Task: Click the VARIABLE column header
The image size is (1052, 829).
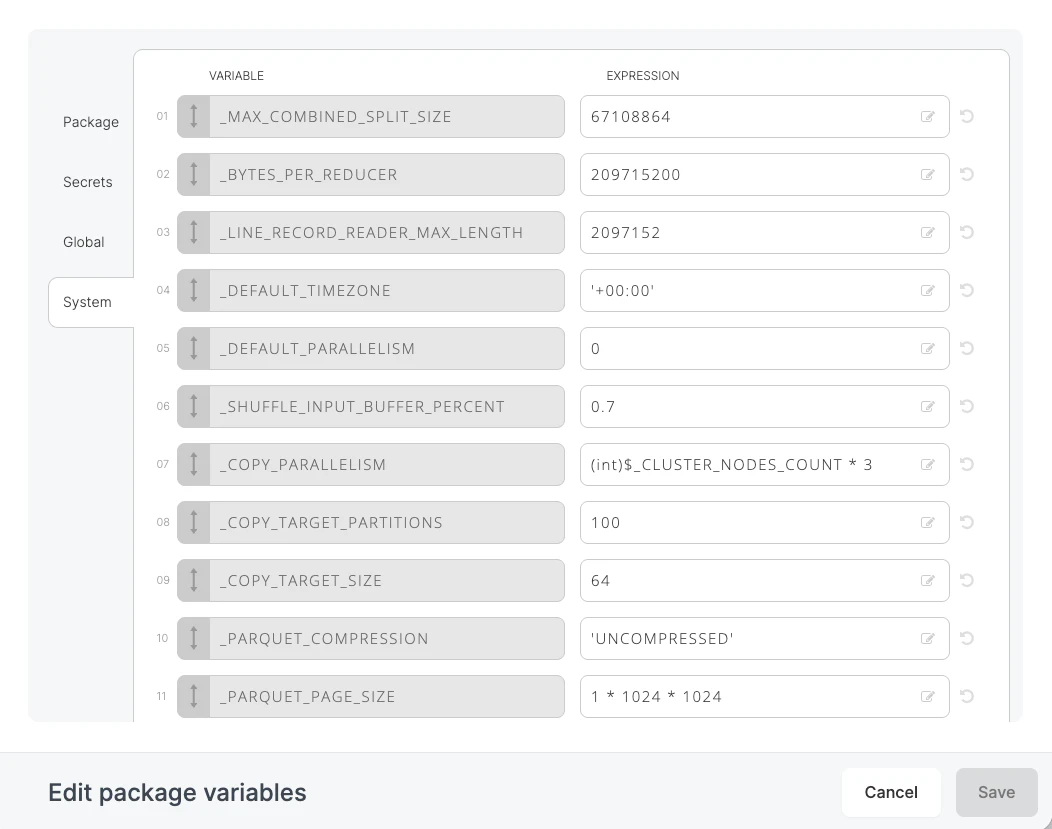Action: point(236,76)
